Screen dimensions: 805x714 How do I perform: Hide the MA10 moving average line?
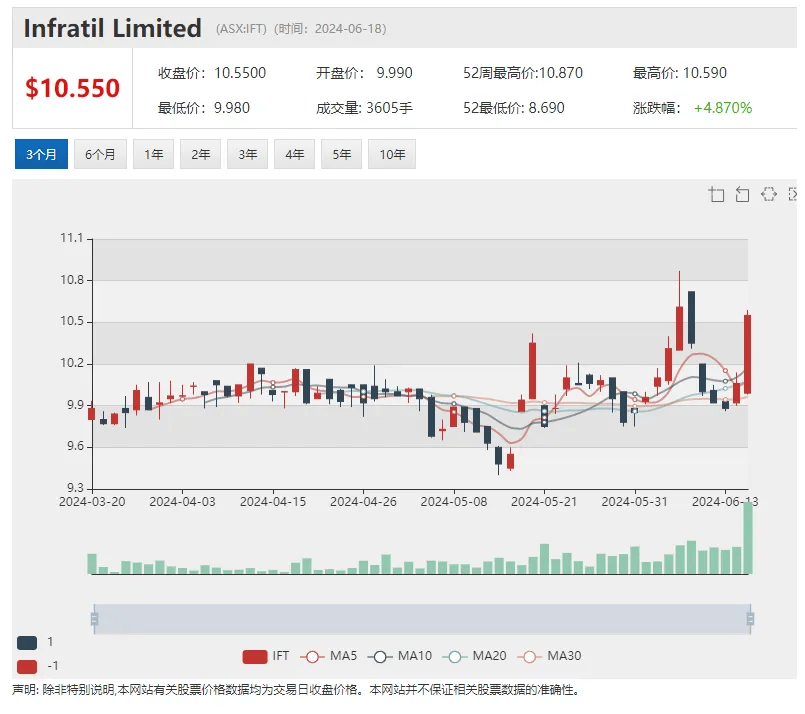tap(400, 656)
